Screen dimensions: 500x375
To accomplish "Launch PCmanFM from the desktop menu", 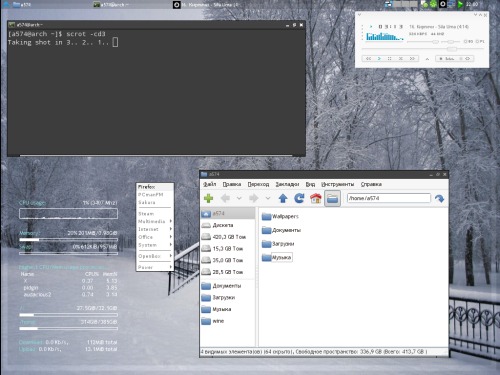I will (155, 194).
